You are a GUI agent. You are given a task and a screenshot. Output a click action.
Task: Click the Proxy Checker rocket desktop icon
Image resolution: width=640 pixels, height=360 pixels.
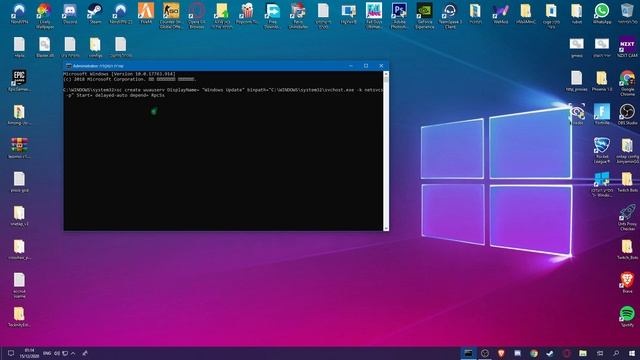pyautogui.click(x=627, y=218)
